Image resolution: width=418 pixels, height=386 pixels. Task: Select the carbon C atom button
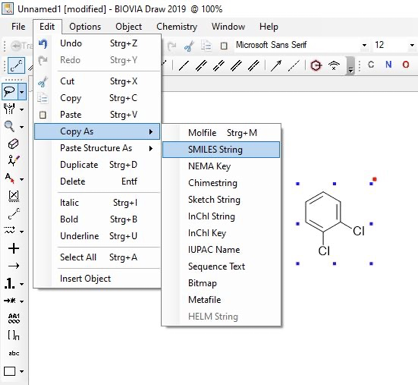point(371,64)
